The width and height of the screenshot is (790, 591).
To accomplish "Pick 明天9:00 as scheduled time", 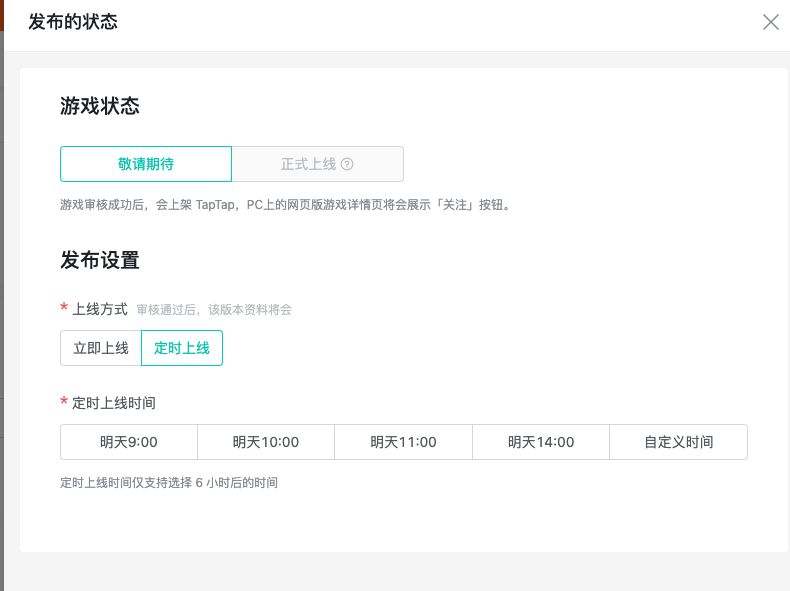I will point(129,442).
